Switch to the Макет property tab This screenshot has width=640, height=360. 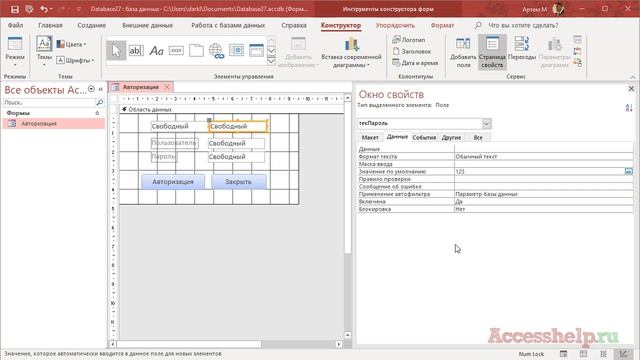[370, 138]
